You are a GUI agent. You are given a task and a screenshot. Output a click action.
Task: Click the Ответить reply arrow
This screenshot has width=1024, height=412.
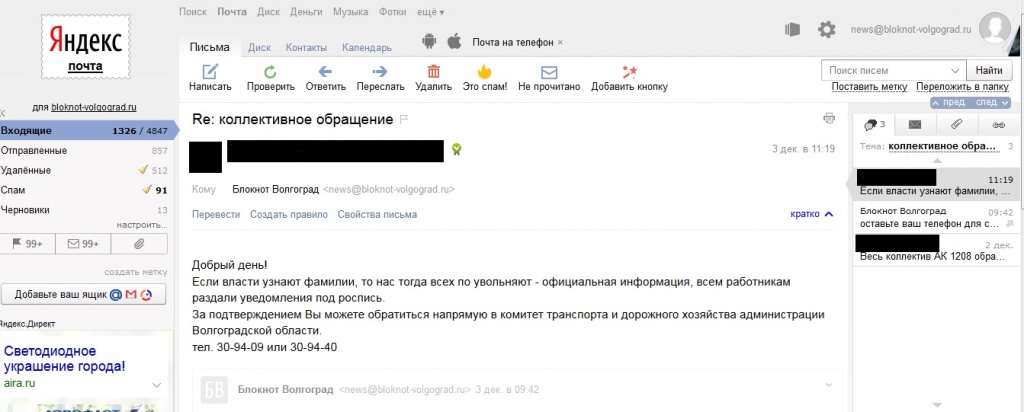point(325,72)
